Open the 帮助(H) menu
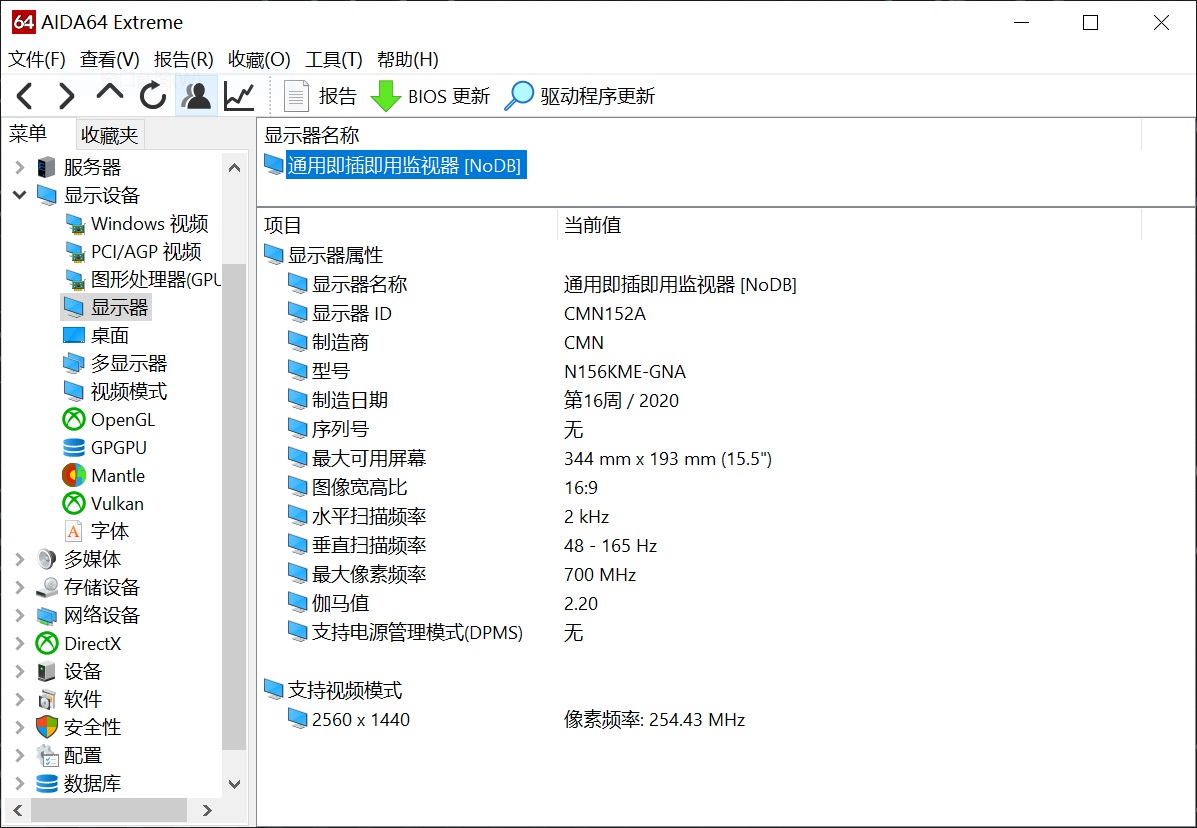1197x828 pixels. coord(408,60)
